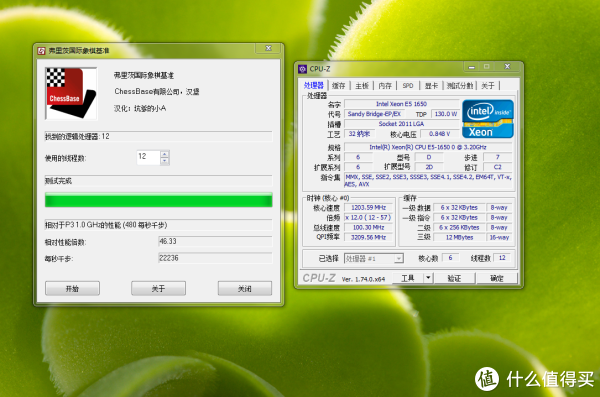Click the code name Sandy Bridge-EP/EX field
Viewport: 600px width, 397px height.
[x=374, y=114]
